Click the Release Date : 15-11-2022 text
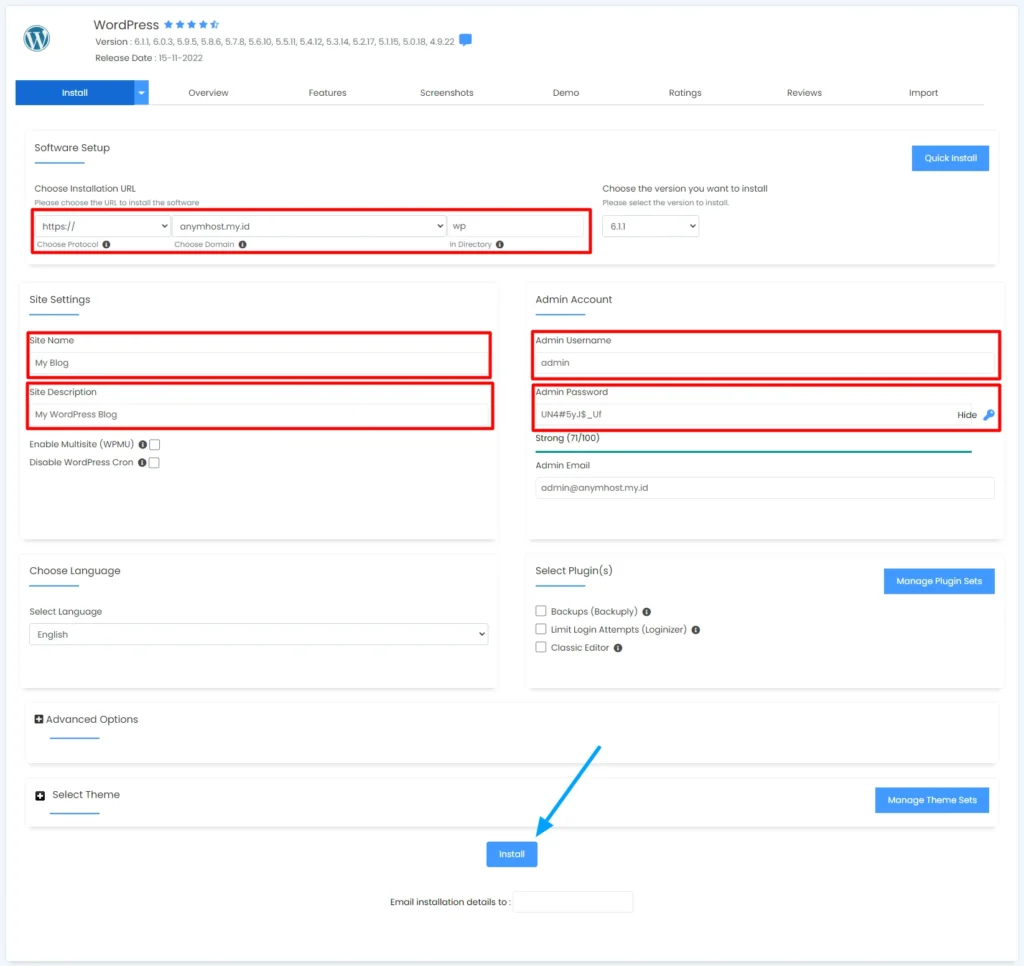The image size is (1024, 966). 149,58
